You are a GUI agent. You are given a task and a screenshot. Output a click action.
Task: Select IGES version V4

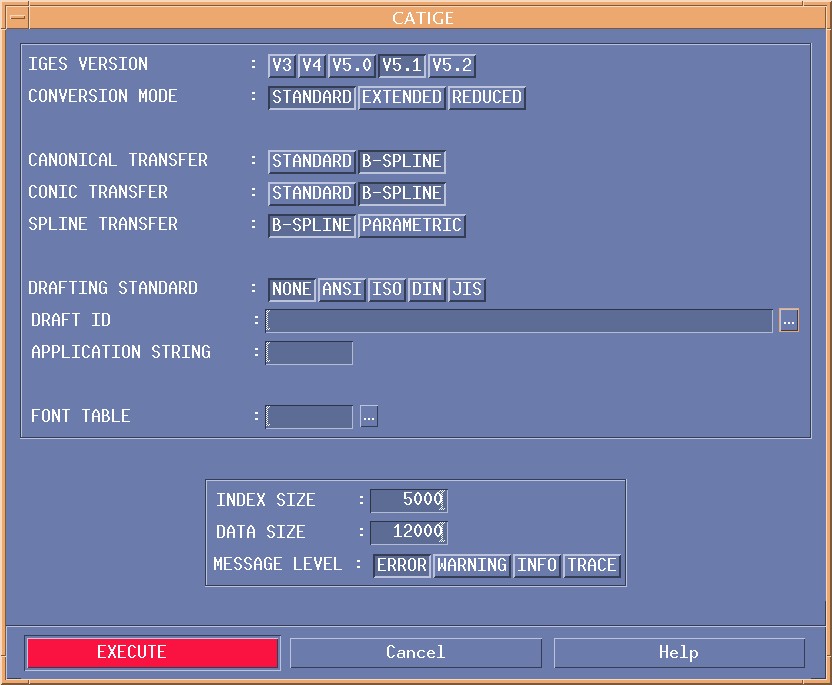click(x=312, y=65)
